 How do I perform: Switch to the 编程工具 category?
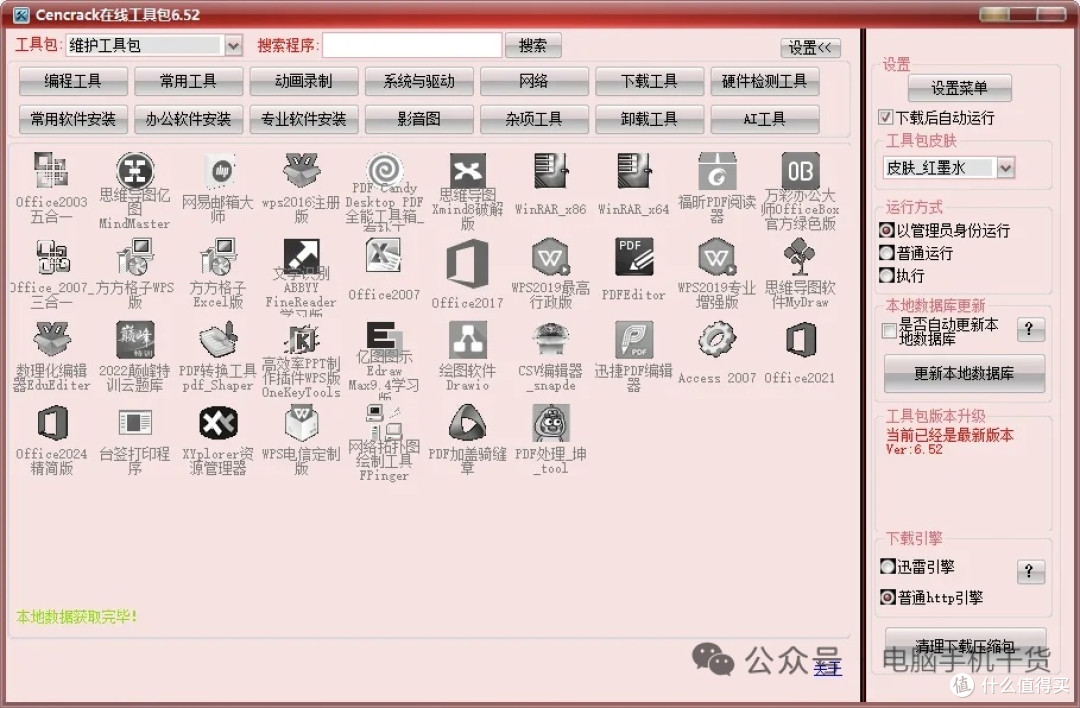coord(73,81)
